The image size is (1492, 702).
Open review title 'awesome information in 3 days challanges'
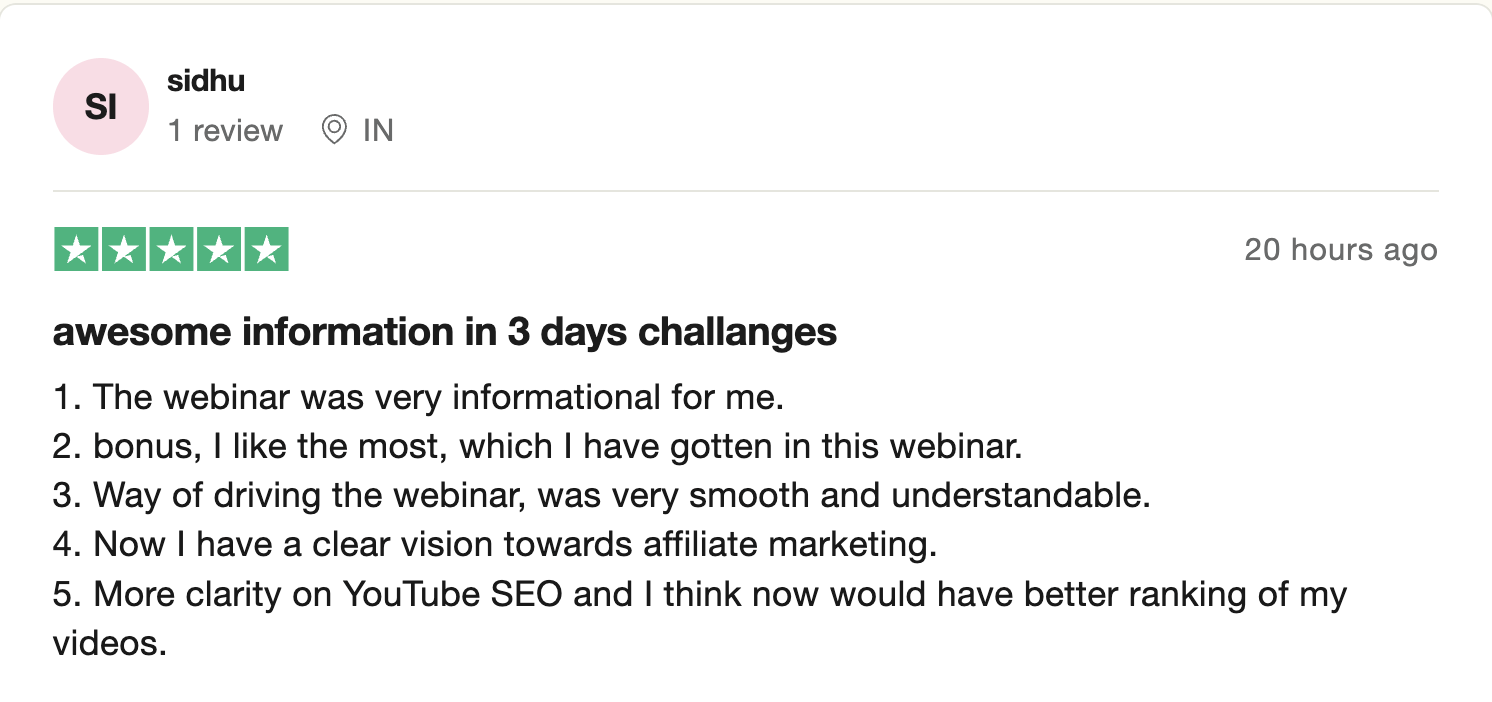click(444, 333)
